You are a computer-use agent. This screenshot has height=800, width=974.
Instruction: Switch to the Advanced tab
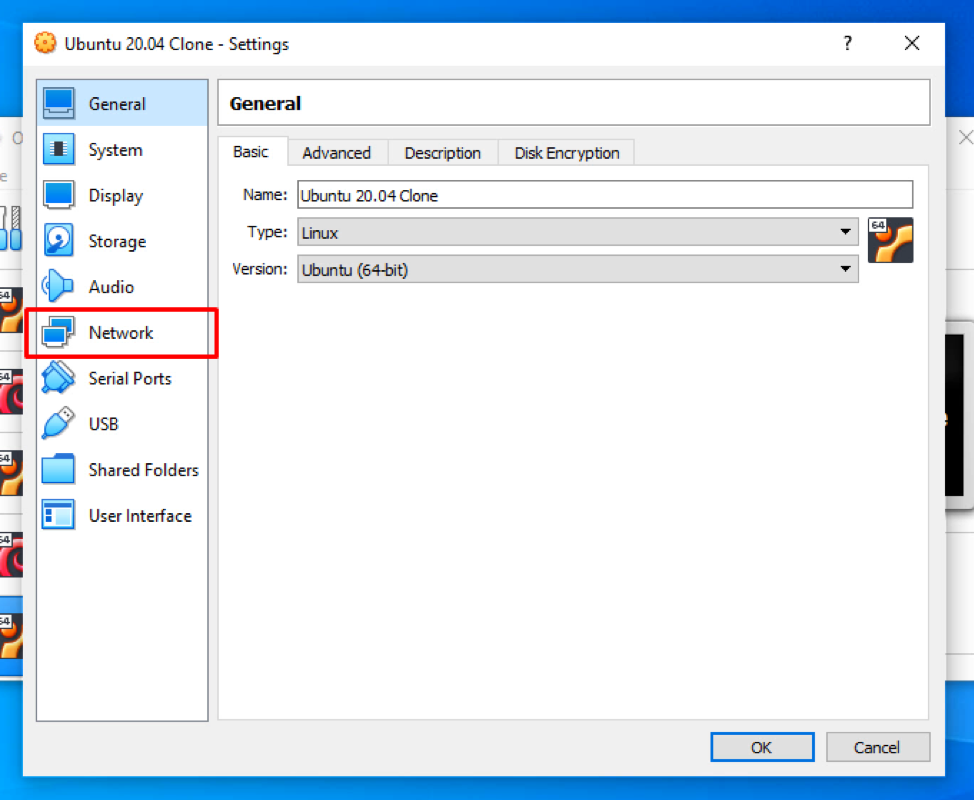click(x=337, y=153)
